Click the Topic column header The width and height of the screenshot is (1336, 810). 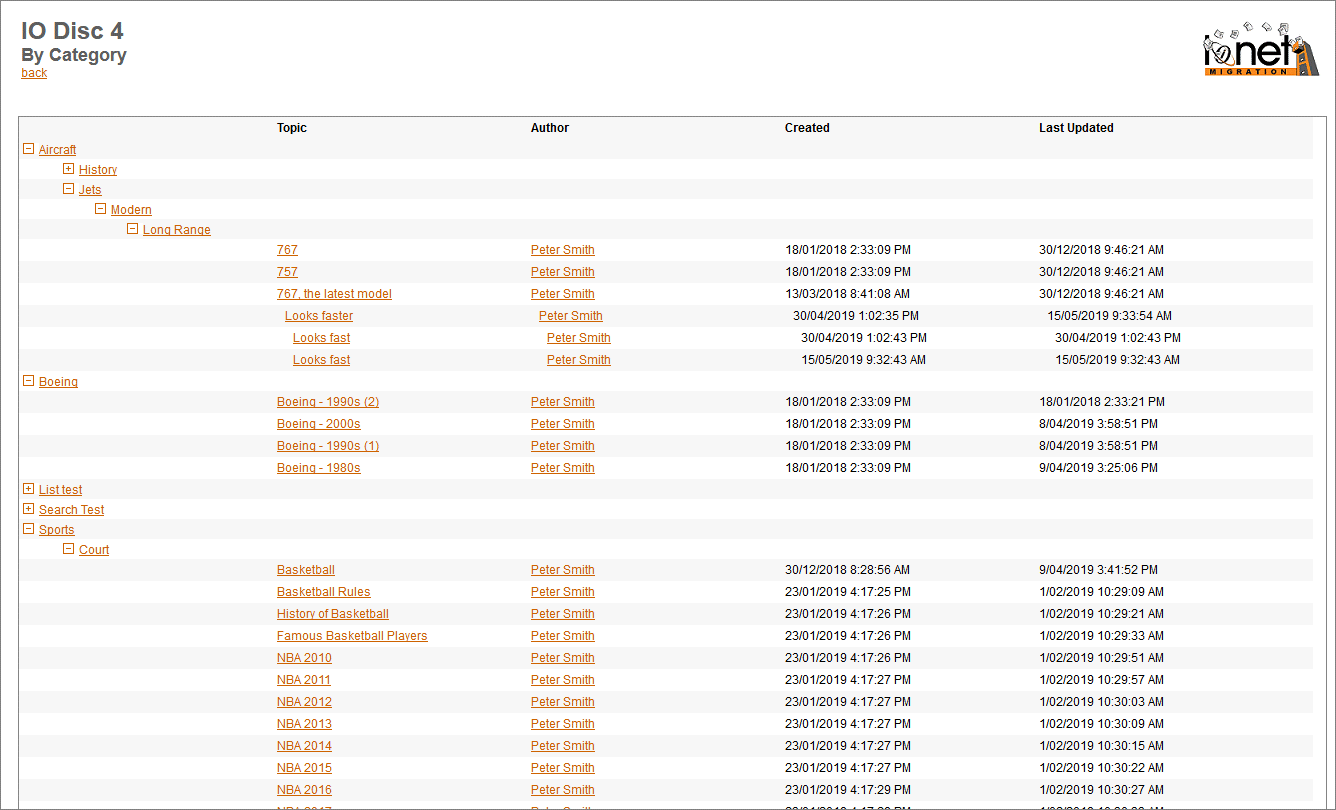(292, 128)
